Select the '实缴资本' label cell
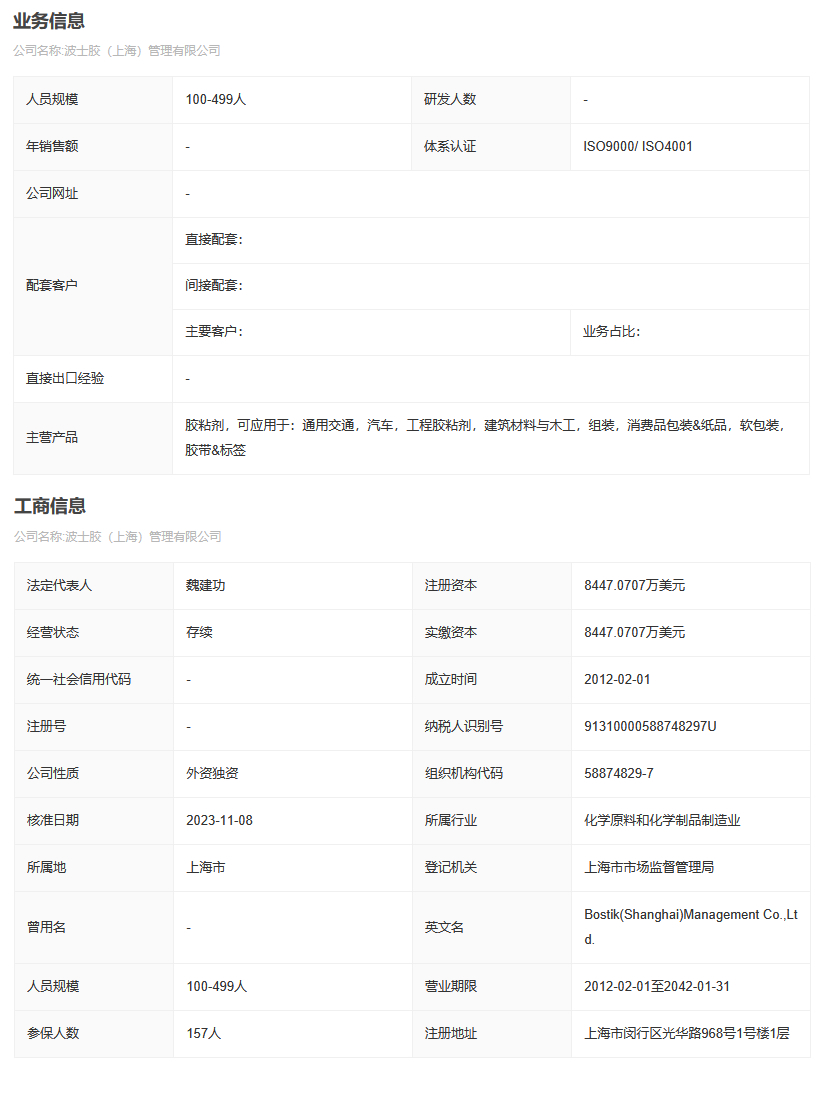826x1100 pixels. (x=491, y=633)
